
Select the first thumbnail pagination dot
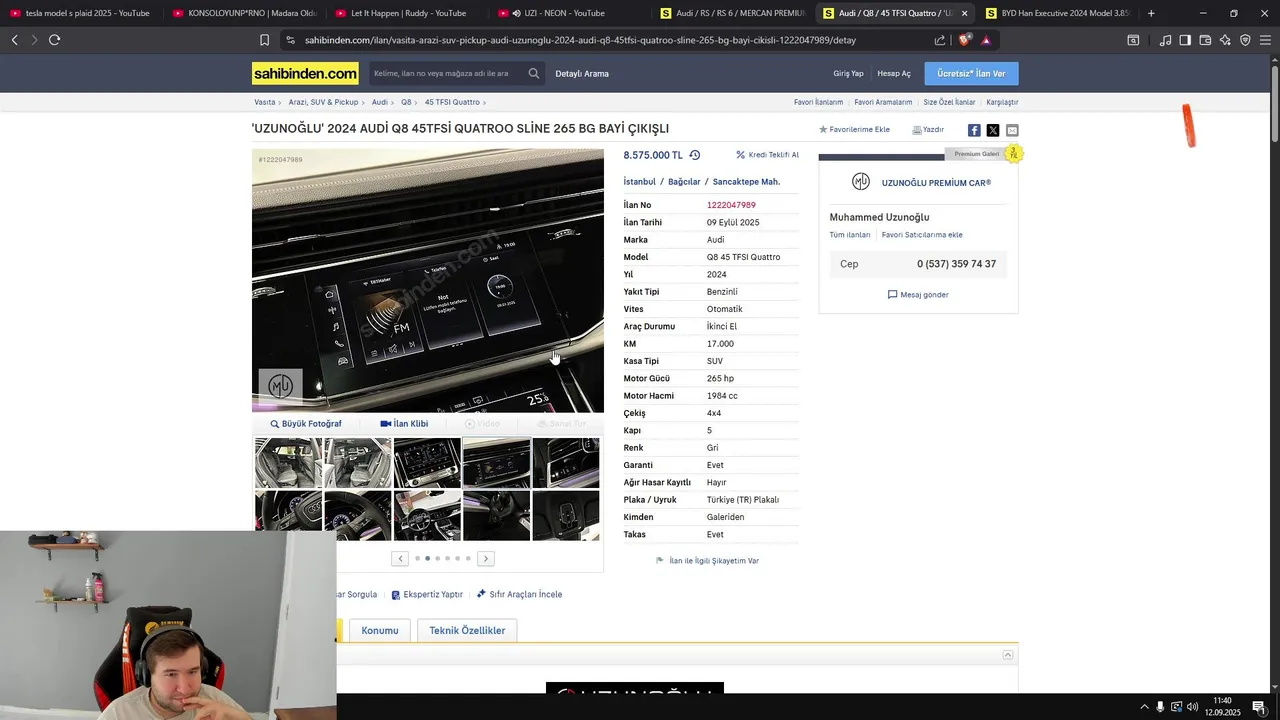[x=417, y=558]
